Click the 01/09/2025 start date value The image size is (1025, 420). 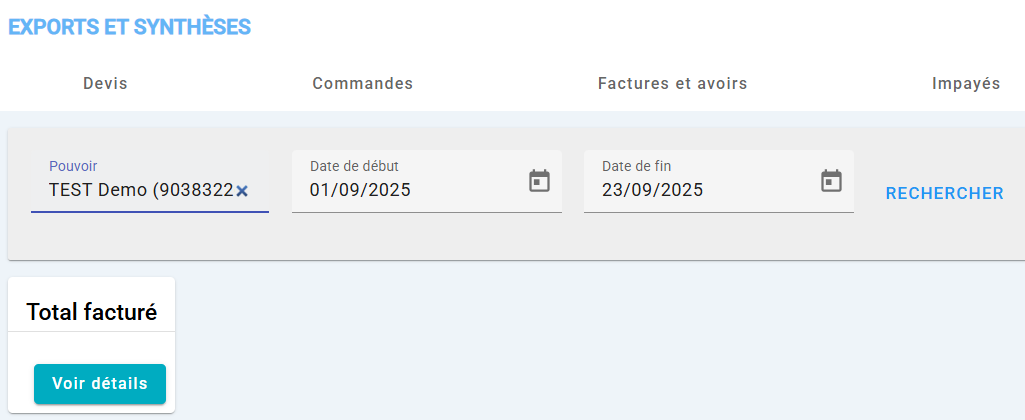click(x=360, y=190)
